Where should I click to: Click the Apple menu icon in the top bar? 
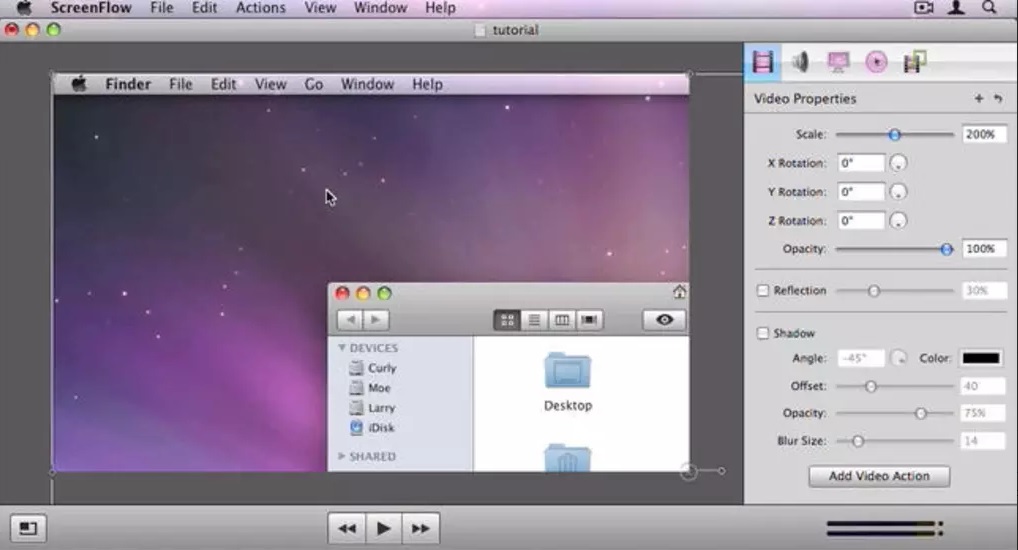pos(24,8)
